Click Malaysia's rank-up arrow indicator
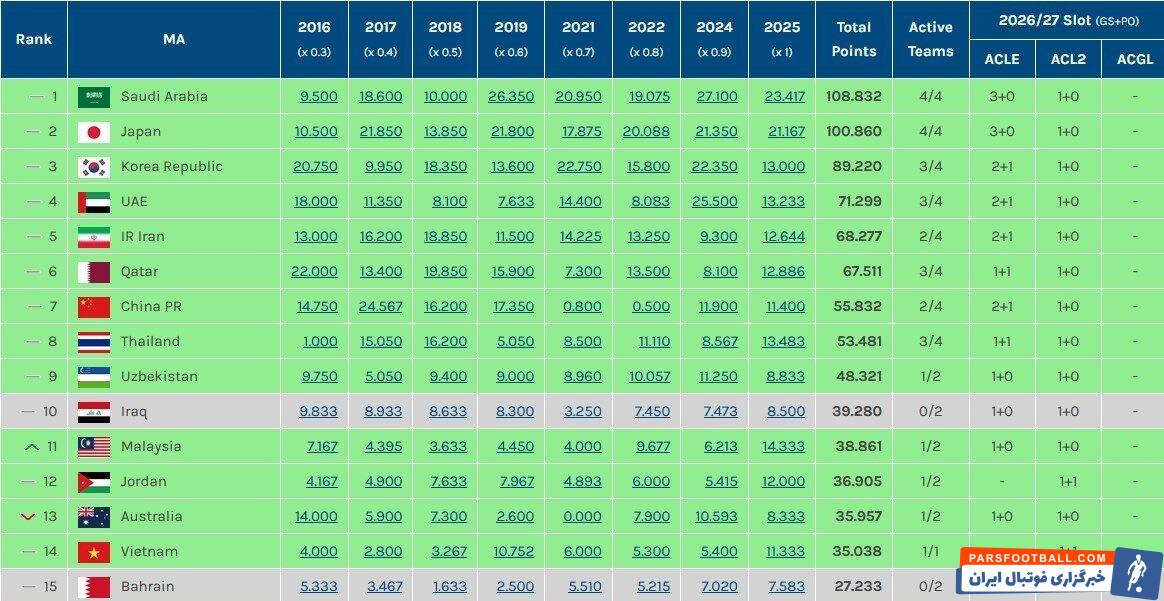 tap(29, 447)
